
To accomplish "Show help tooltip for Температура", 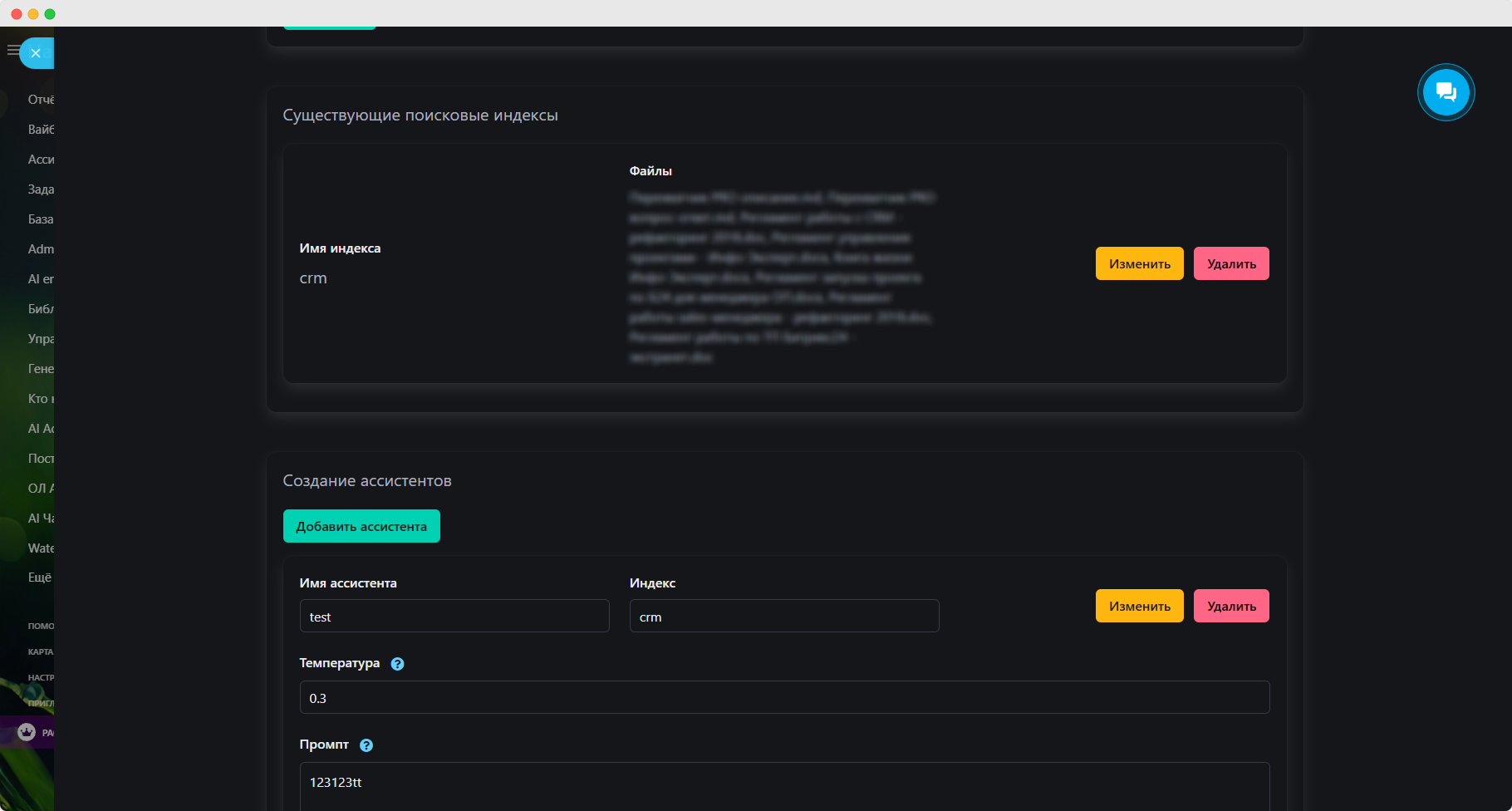I will [x=397, y=664].
